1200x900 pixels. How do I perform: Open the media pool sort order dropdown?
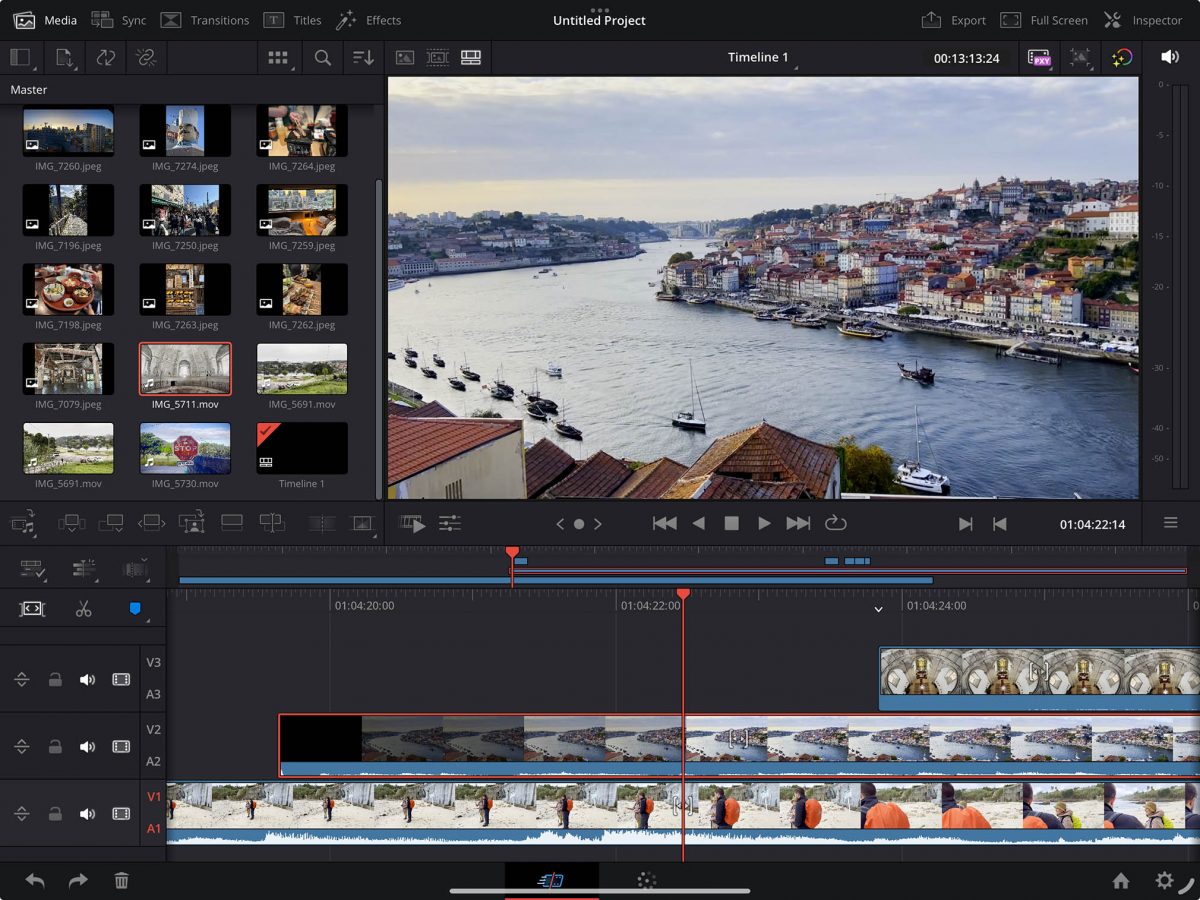point(364,58)
